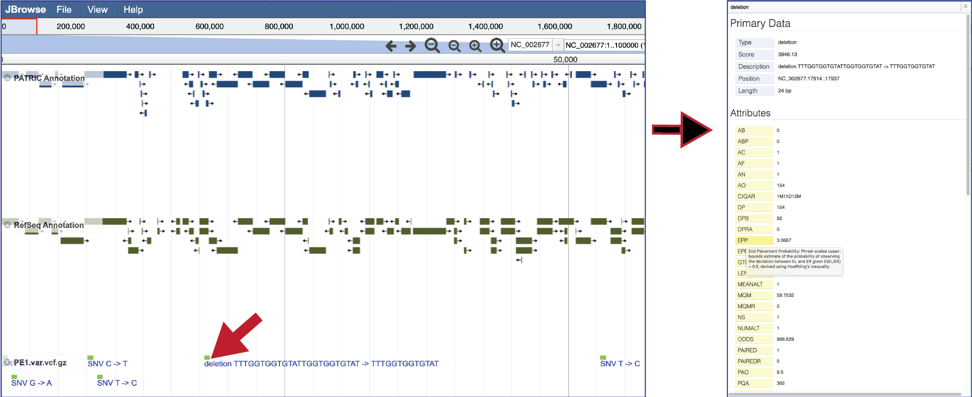Viewport: 972px width, 397px height.
Task: Click the Type field label in Primary Data
Action: 754,43
